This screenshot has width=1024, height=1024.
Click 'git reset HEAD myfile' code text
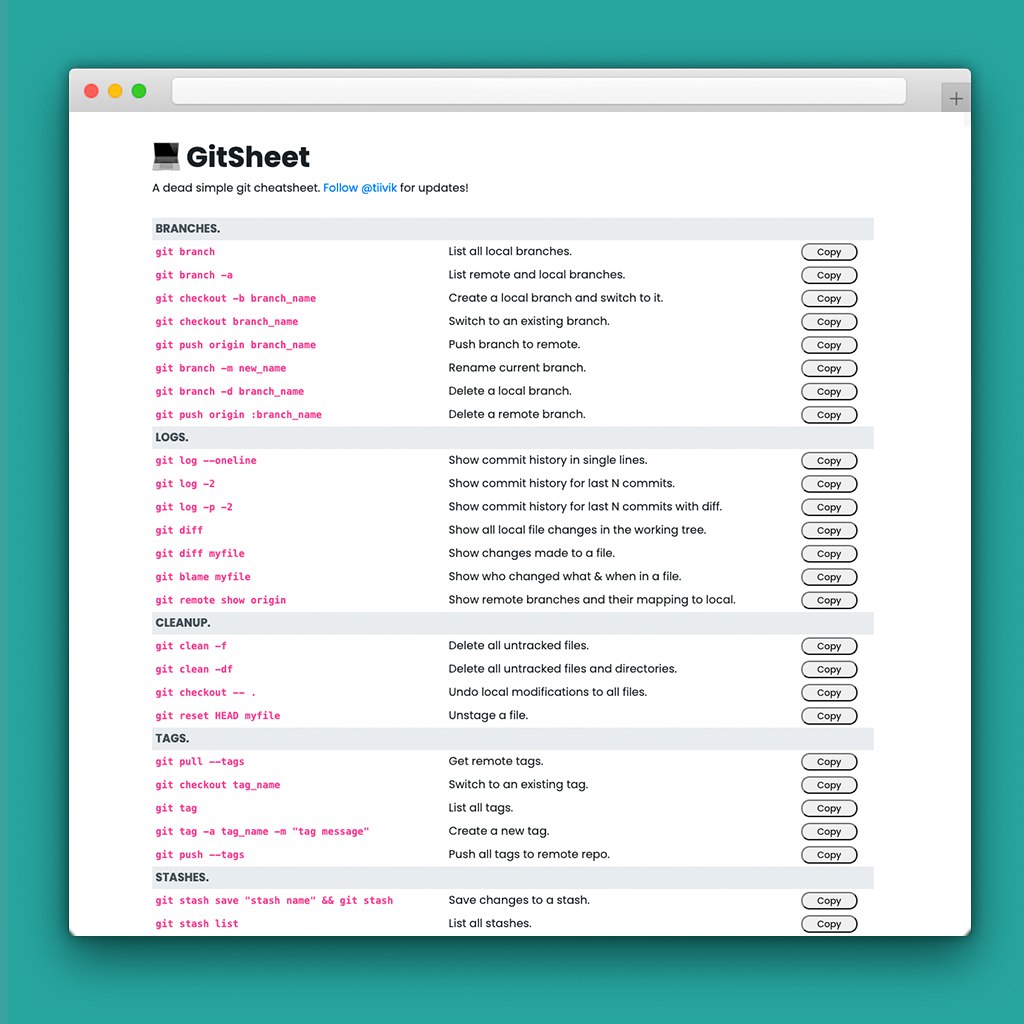pyautogui.click(x=217, y=716)
